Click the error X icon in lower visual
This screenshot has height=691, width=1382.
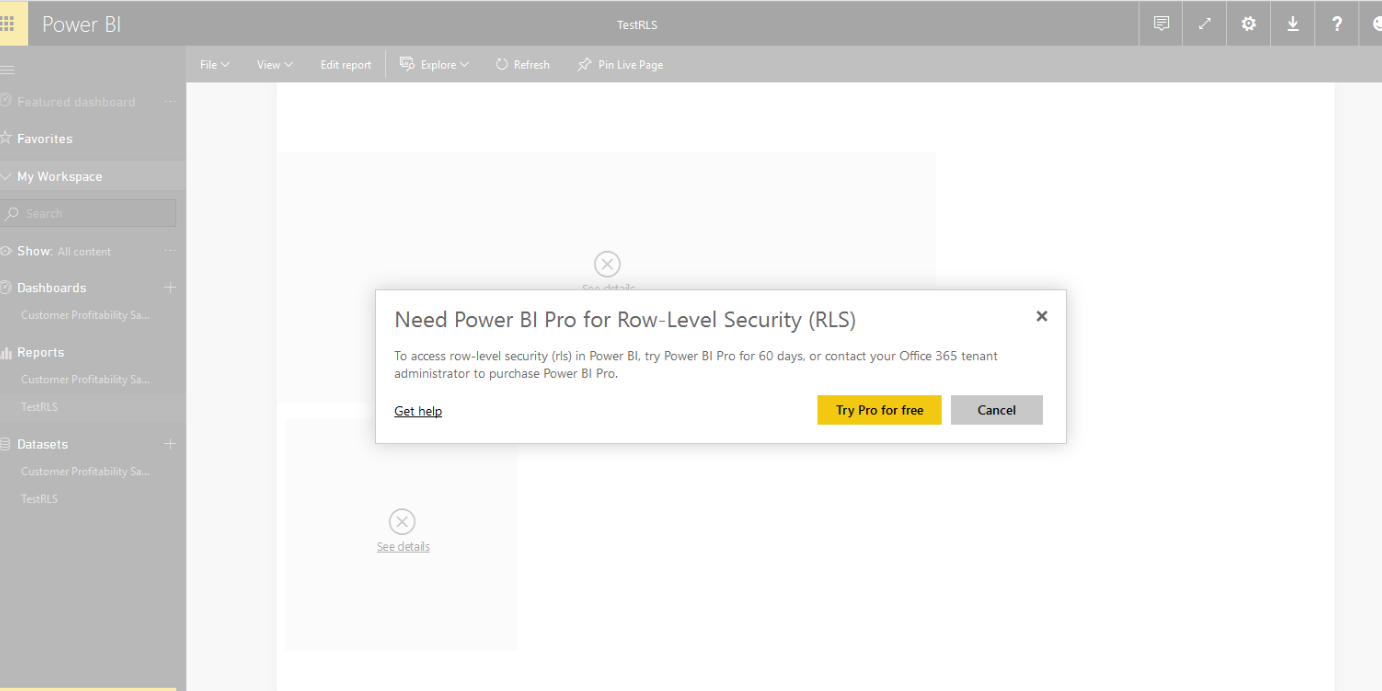click(x=402, y=522)
